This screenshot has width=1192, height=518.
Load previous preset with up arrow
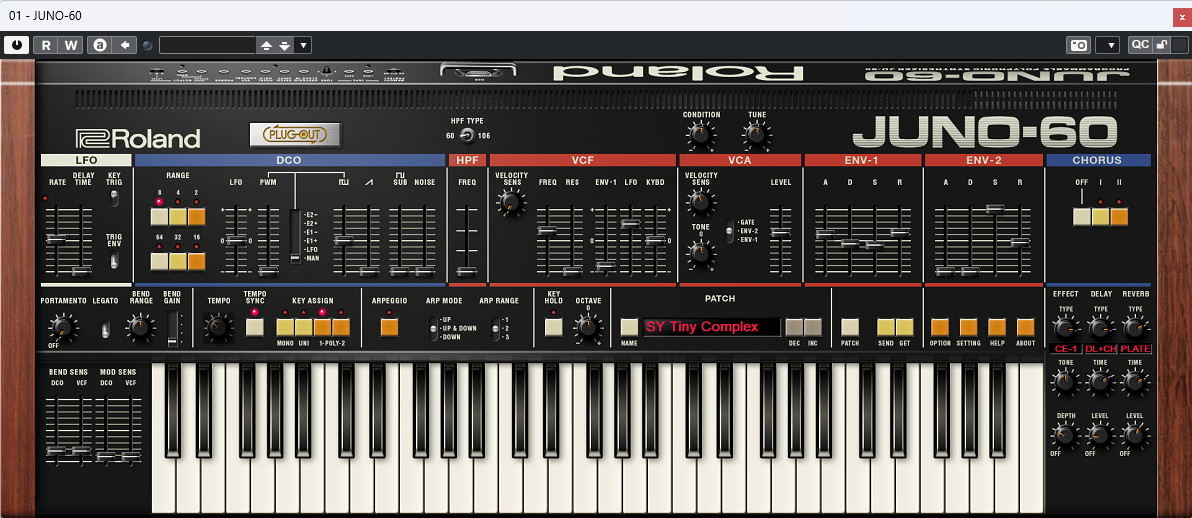(x=266, y=46)
